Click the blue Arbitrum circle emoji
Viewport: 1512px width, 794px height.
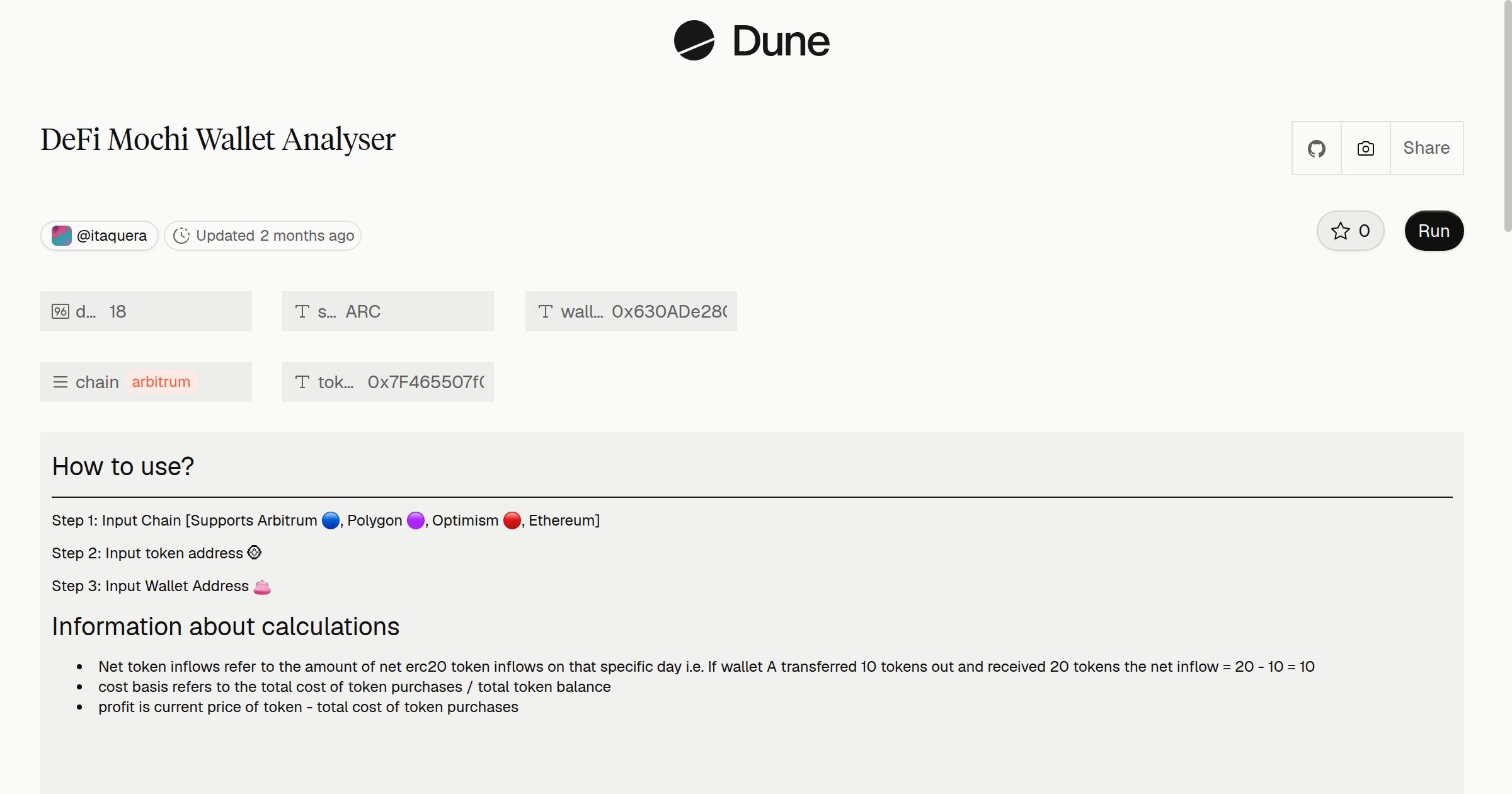(331, 521)
